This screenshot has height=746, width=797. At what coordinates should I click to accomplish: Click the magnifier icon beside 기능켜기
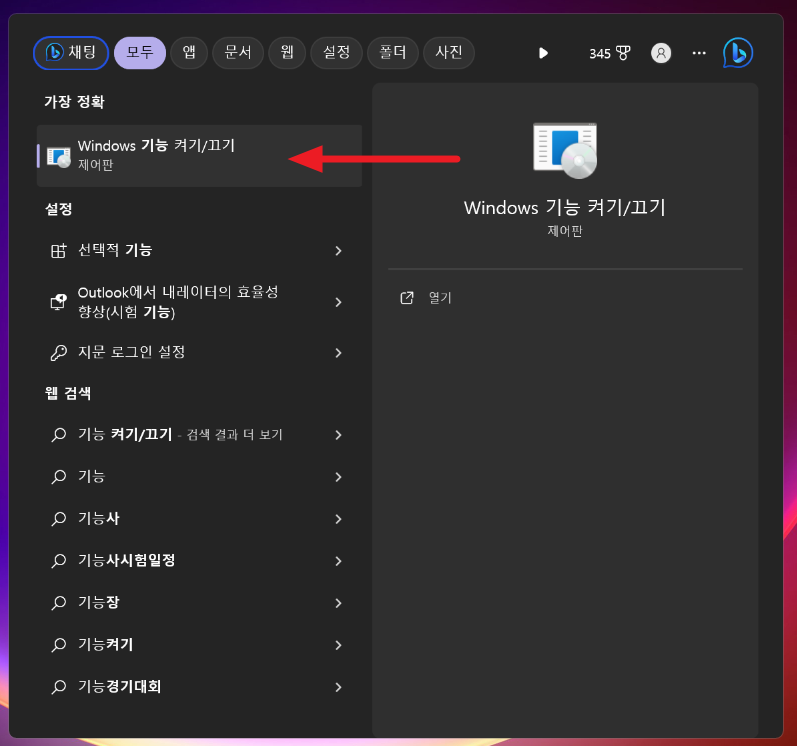pos(58,645)
